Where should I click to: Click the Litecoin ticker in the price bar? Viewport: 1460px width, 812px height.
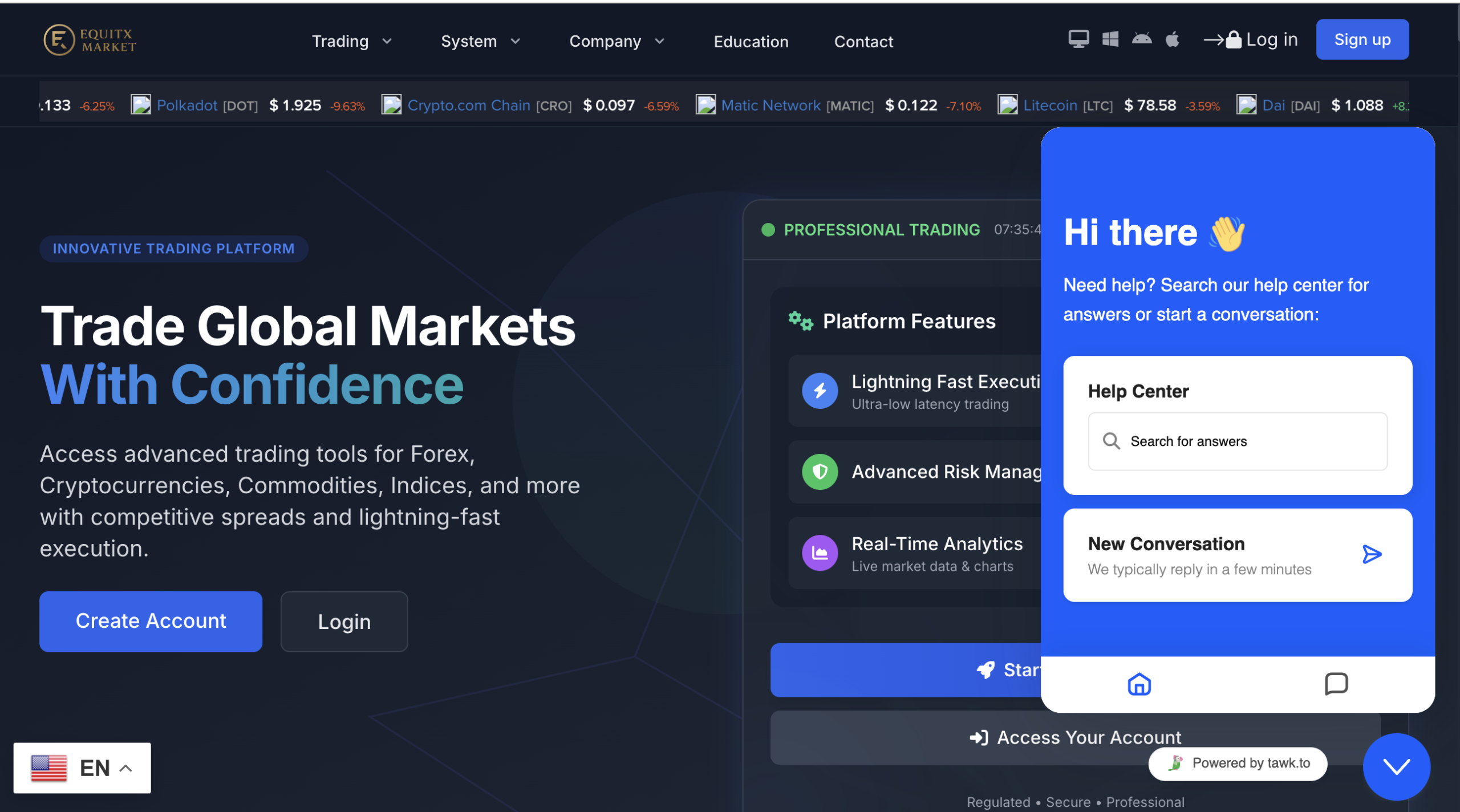pyautogui.click(x=1051, y=105)
